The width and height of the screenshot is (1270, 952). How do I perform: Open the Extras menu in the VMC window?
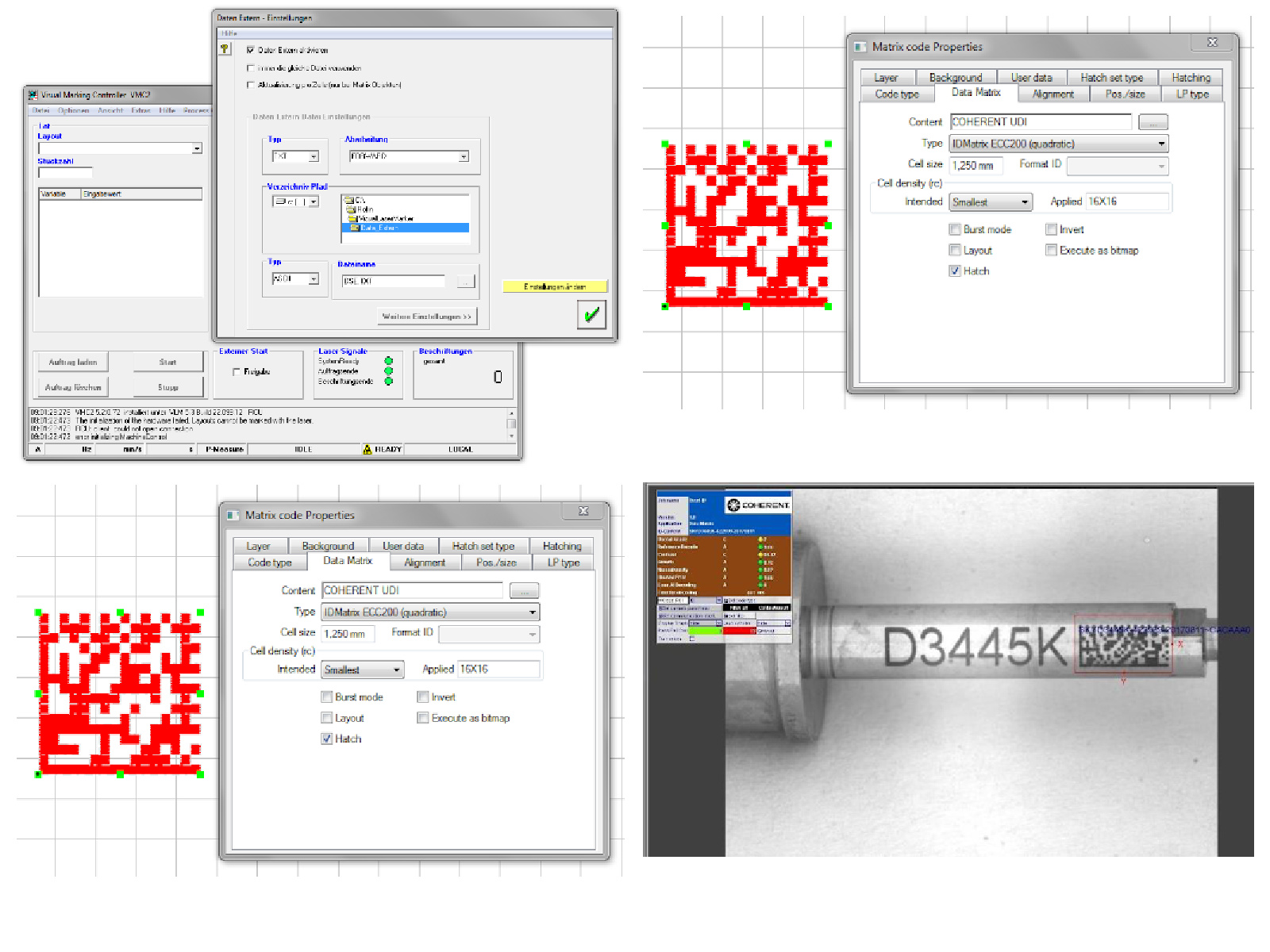coord(140,110)
